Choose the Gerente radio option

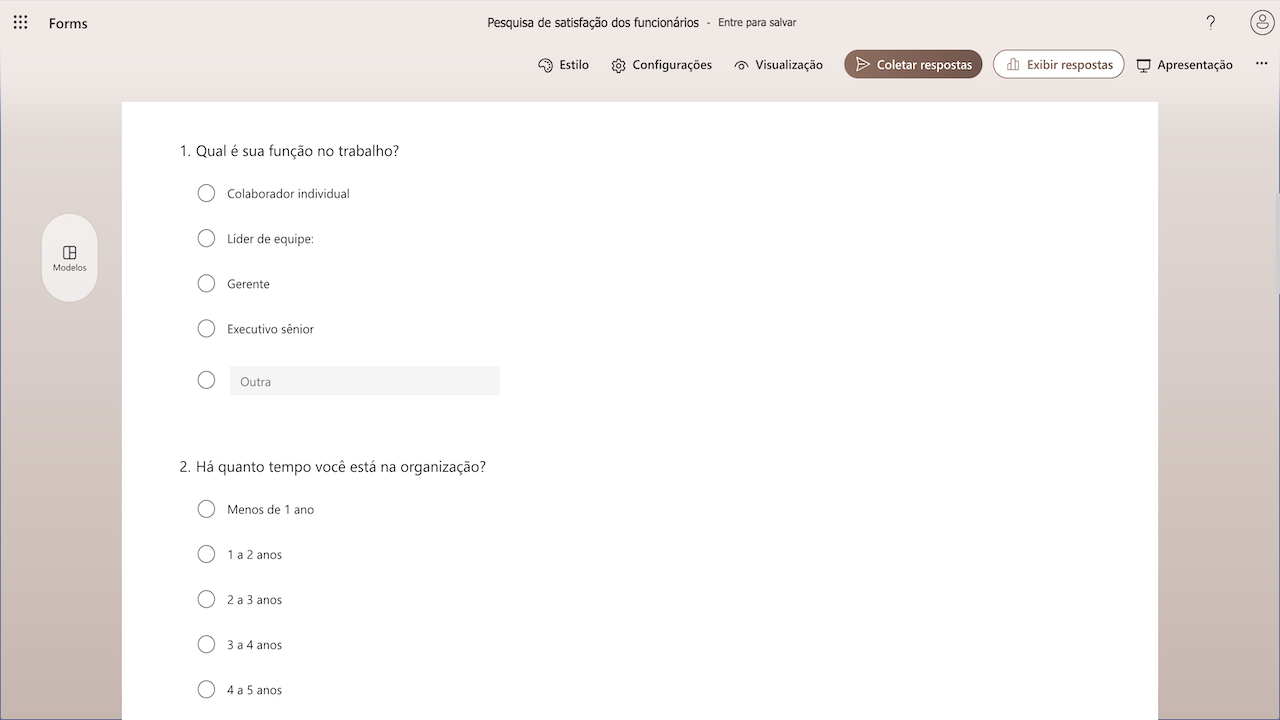click(x=207, y=284)
